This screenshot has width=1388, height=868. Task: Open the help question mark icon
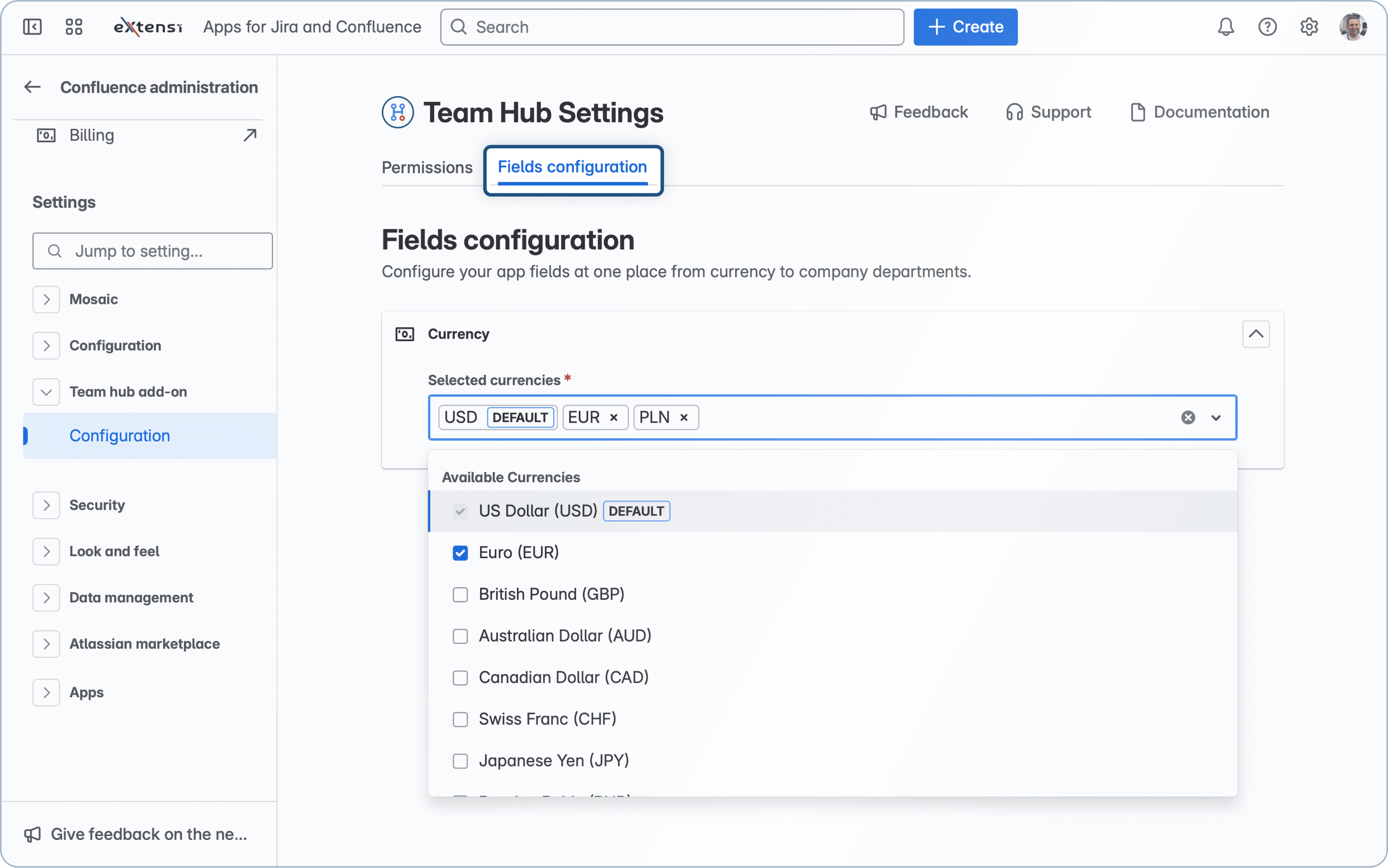[1267, 26]
